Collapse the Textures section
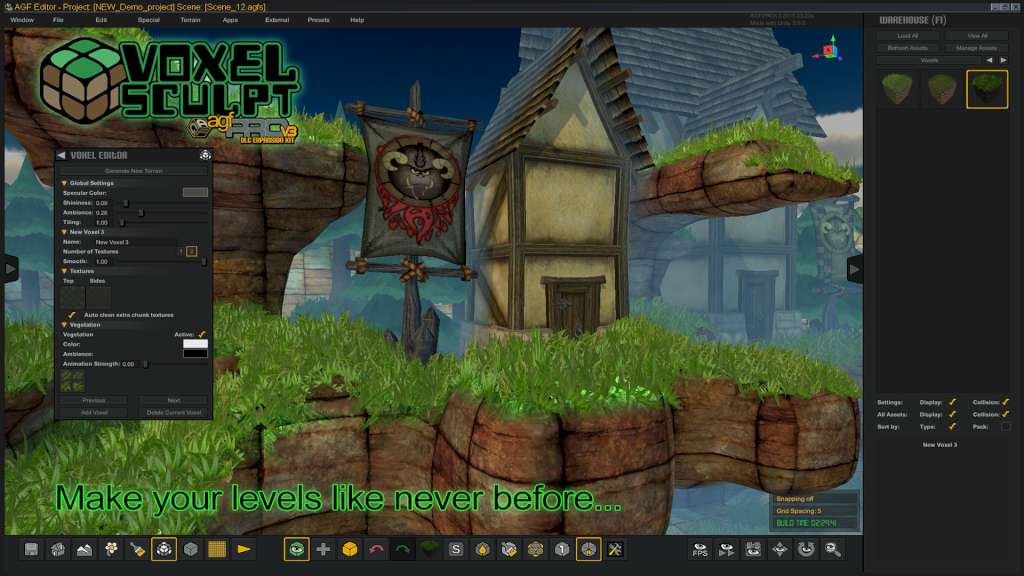 click(x=64, y=271)
